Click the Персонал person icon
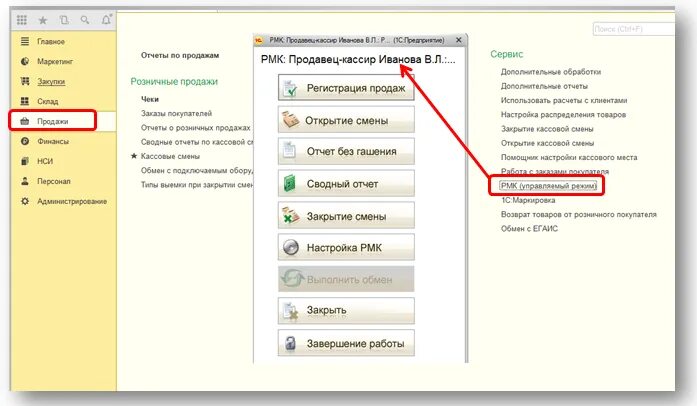Viewport: 697px width, 406px height. click(25, 181)
